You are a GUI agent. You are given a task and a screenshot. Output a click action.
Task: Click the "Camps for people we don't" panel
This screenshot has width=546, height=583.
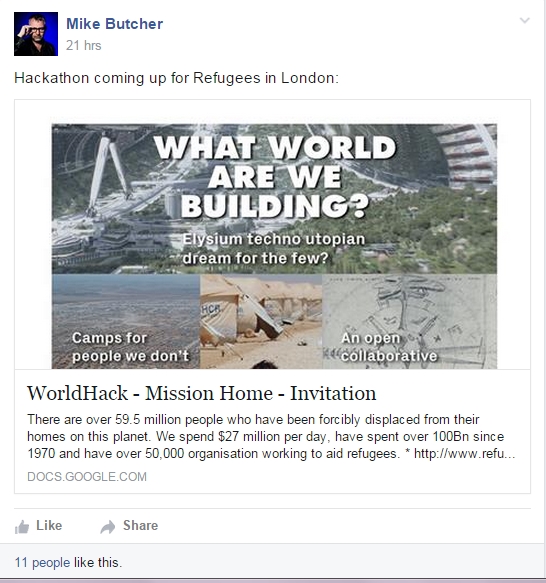click(x=126, y=322)
